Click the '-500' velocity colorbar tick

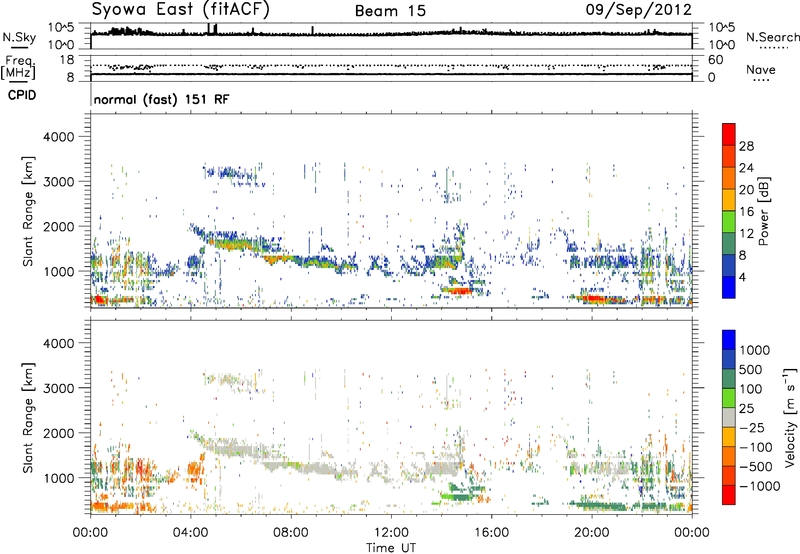[756, 466]
